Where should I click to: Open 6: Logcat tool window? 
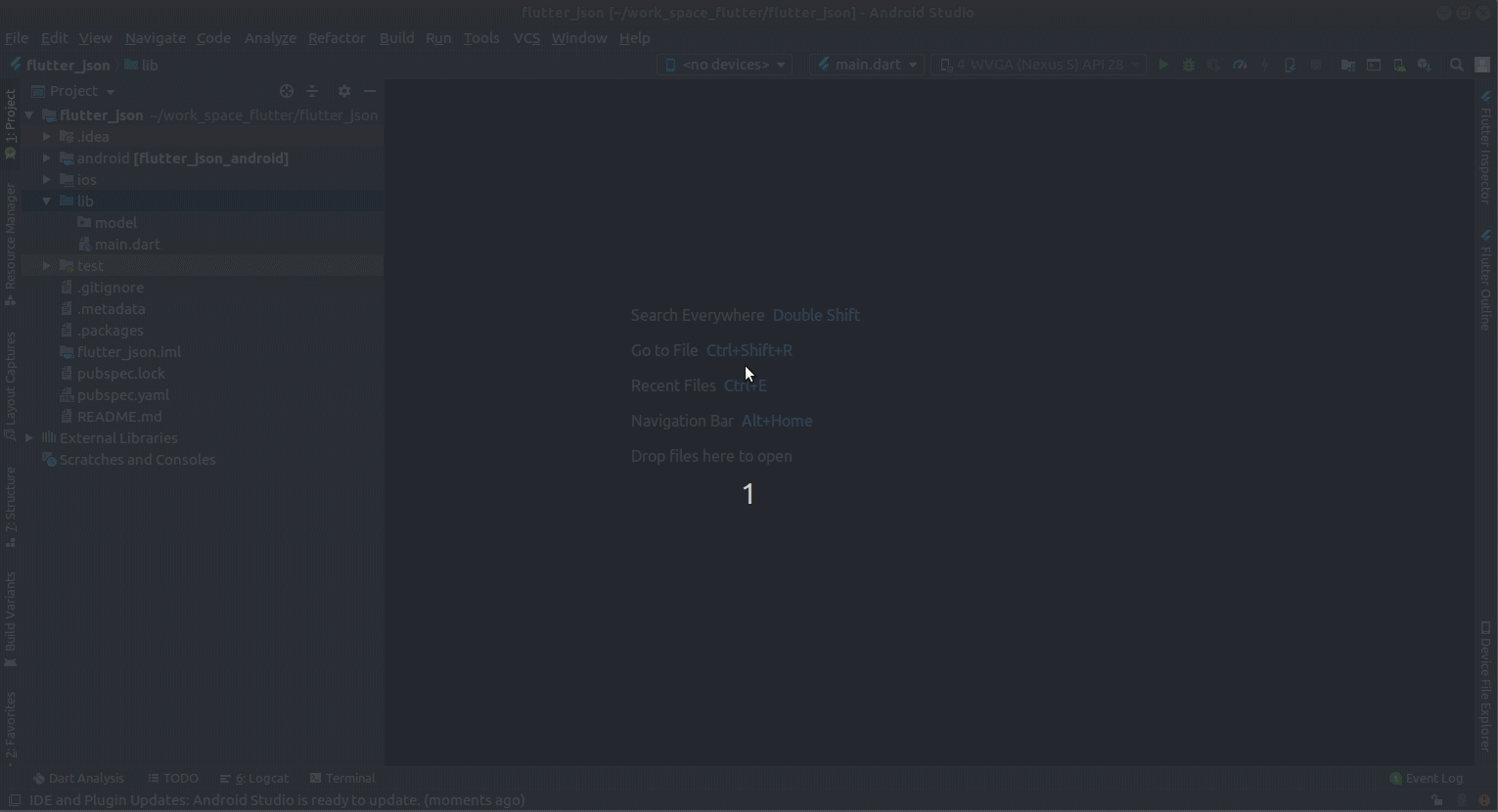click(x=254, y=779)
